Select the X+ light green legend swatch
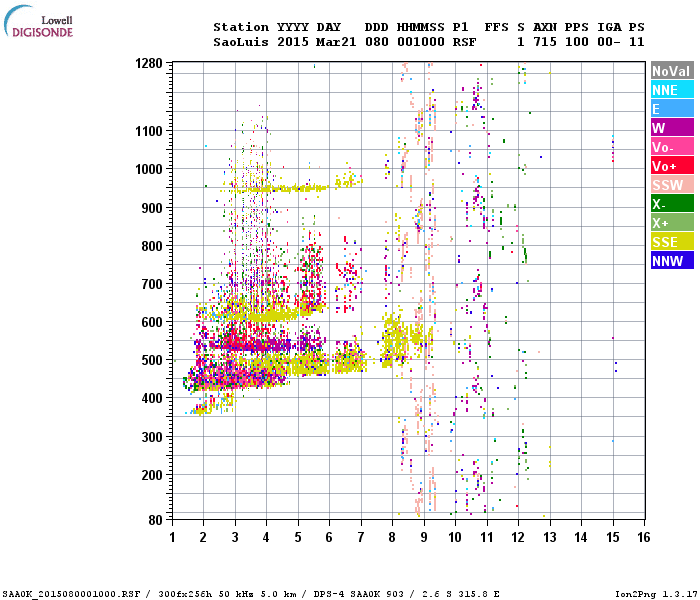The width and height of the screenshot is (700, 600). (x=672, y=223)
